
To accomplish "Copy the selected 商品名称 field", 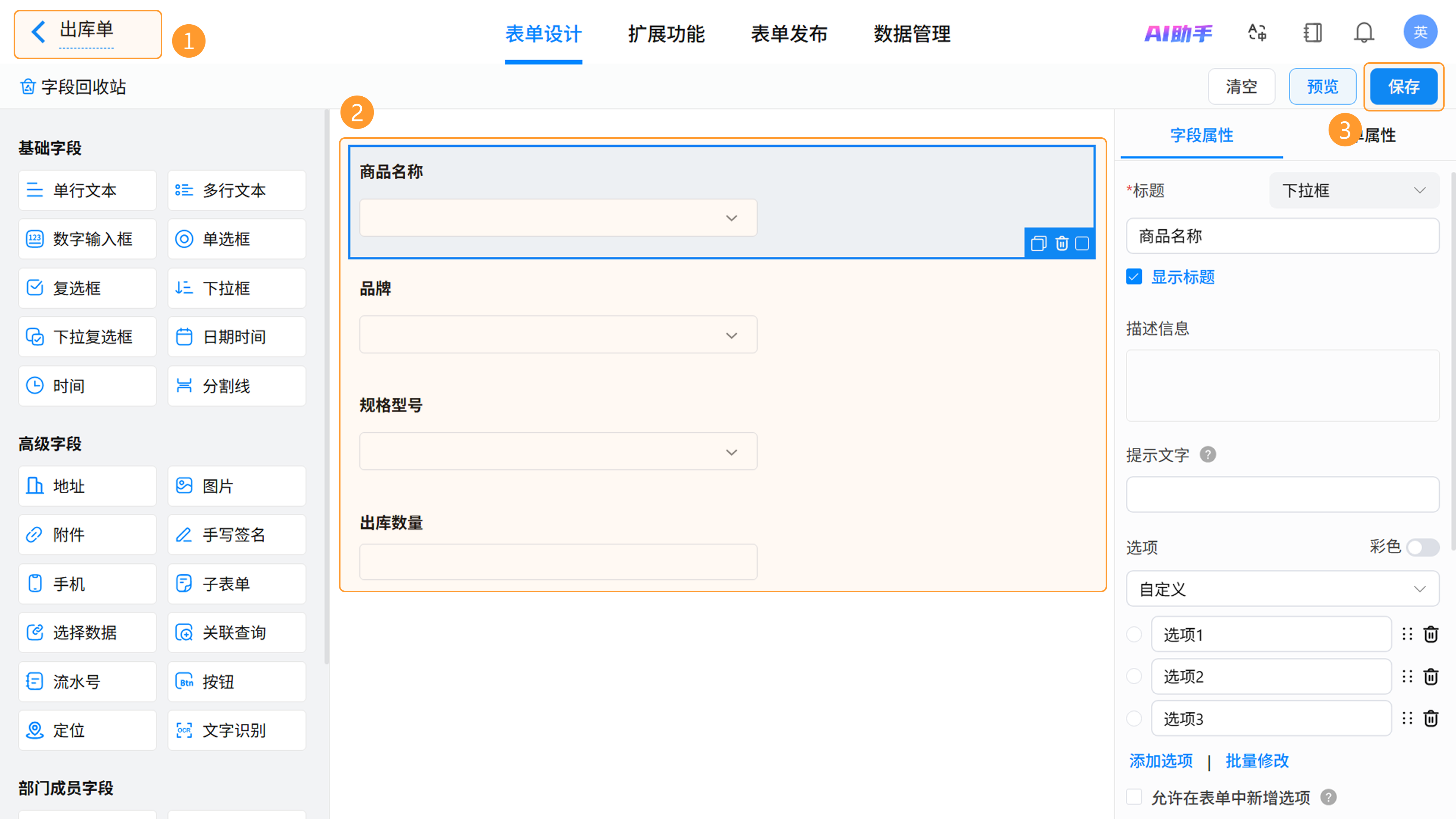I will [x=1038, y=243].
